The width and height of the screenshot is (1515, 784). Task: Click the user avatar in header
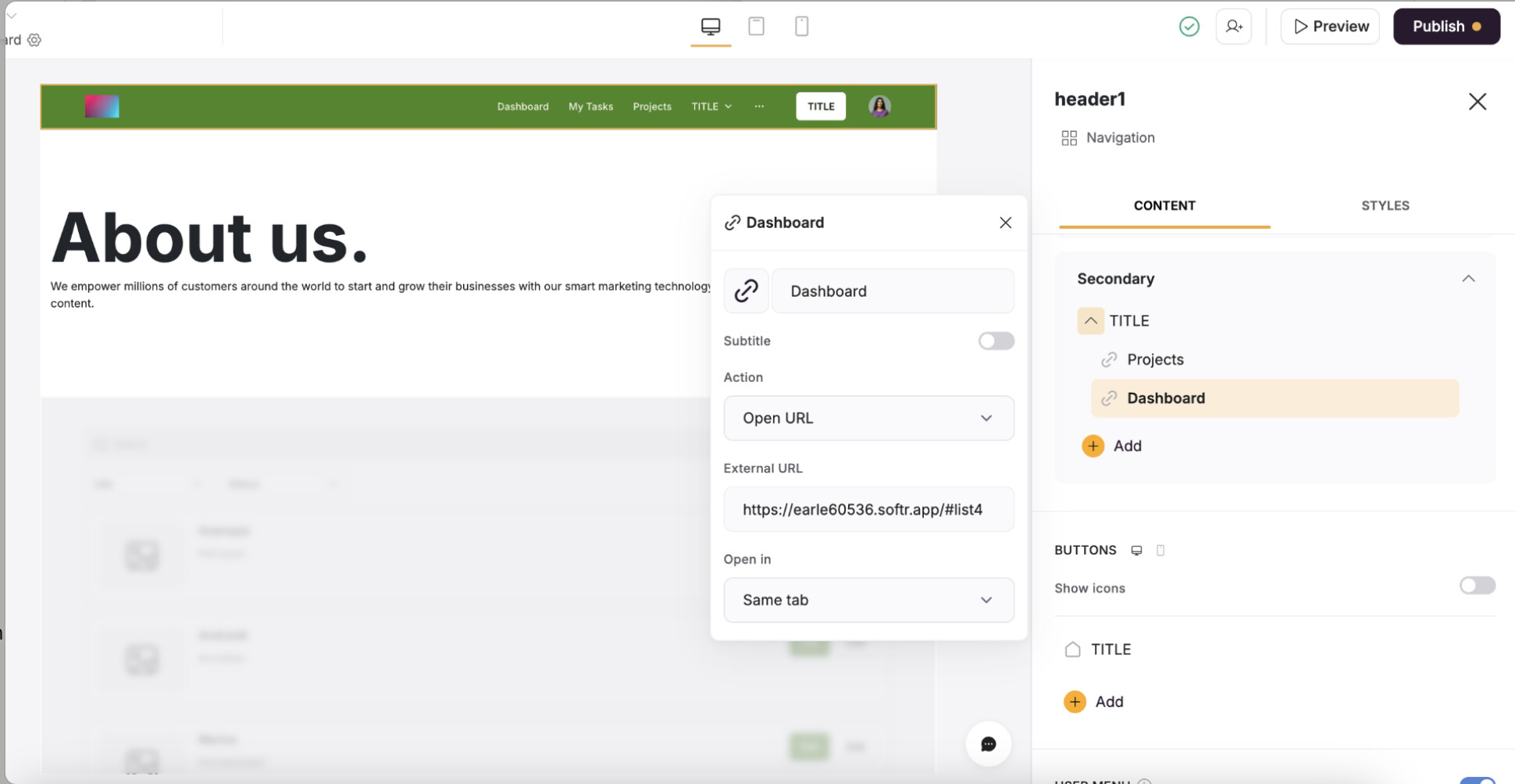[879, 106]
